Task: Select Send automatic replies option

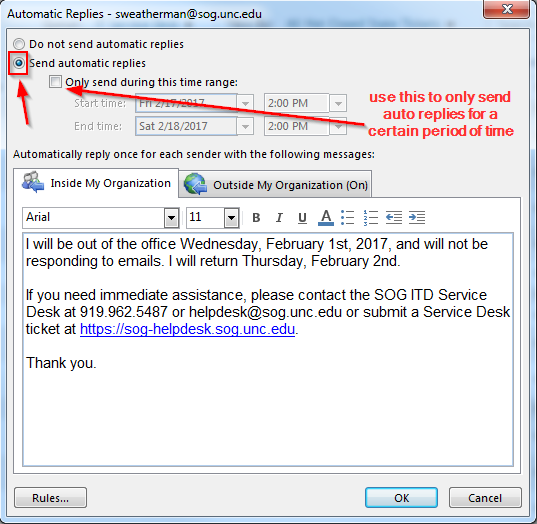Action: 19,63
